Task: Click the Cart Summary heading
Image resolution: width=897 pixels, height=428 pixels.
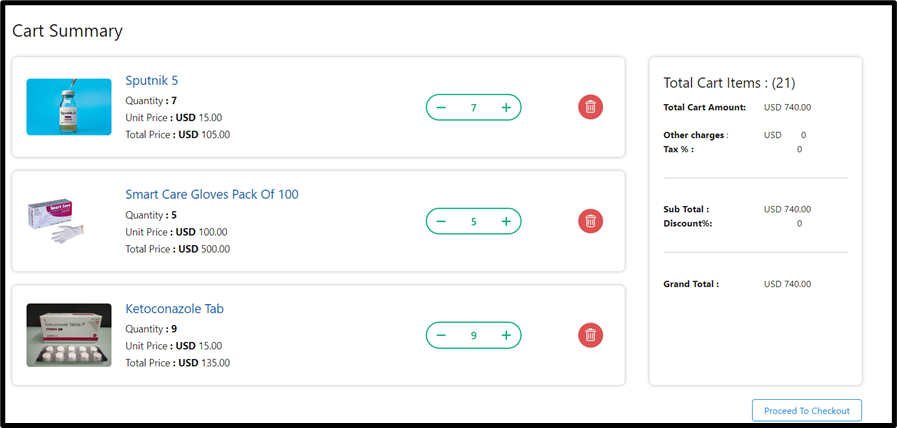Action: pyautogui.click(x=67, y=31)
